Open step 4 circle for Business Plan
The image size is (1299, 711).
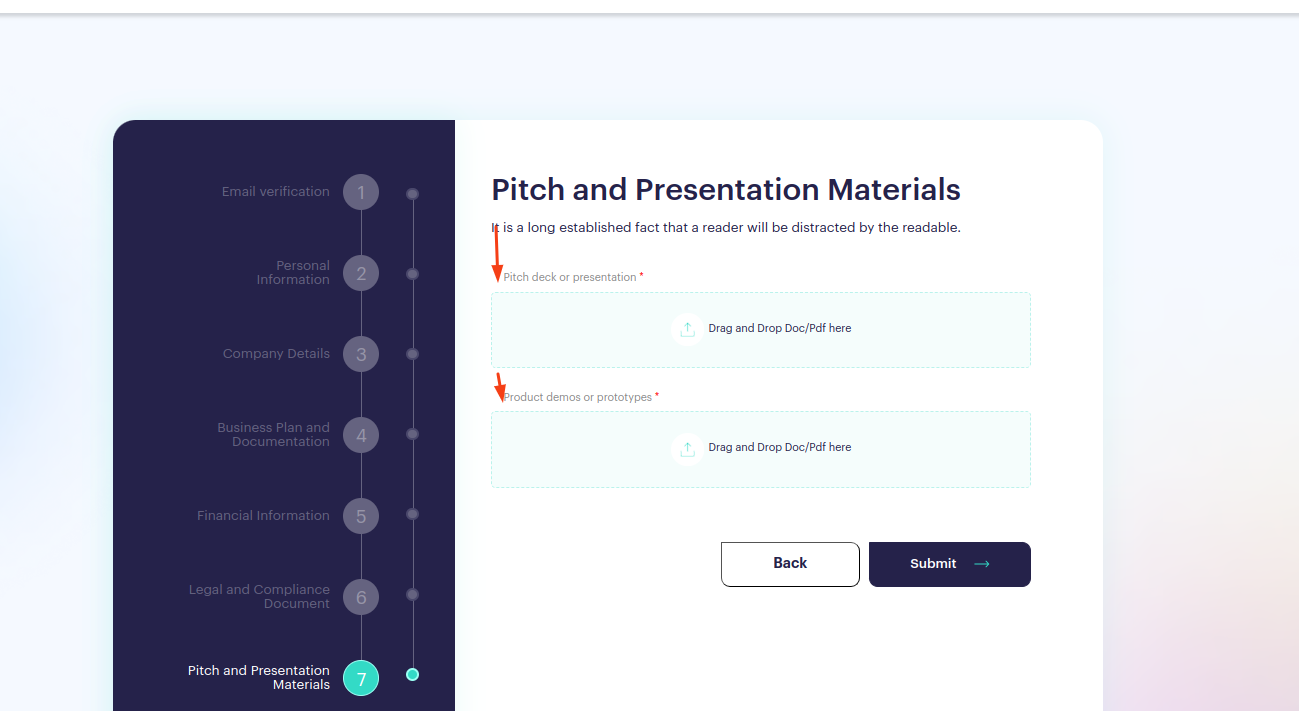click(361, 435)
